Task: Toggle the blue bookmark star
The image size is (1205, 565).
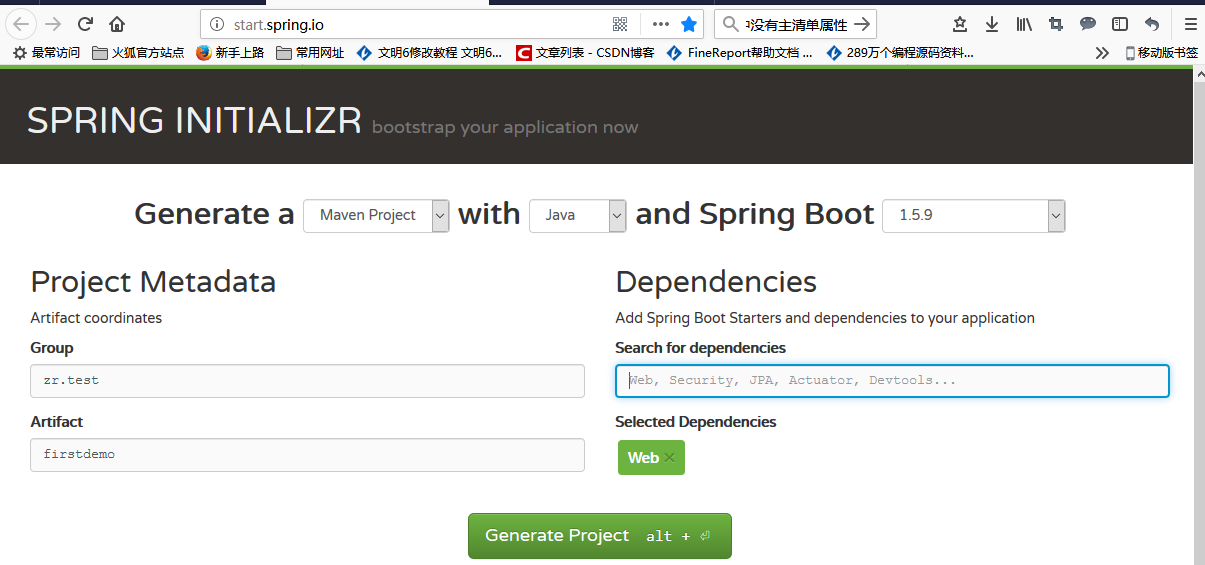Action: pos(689,24)
